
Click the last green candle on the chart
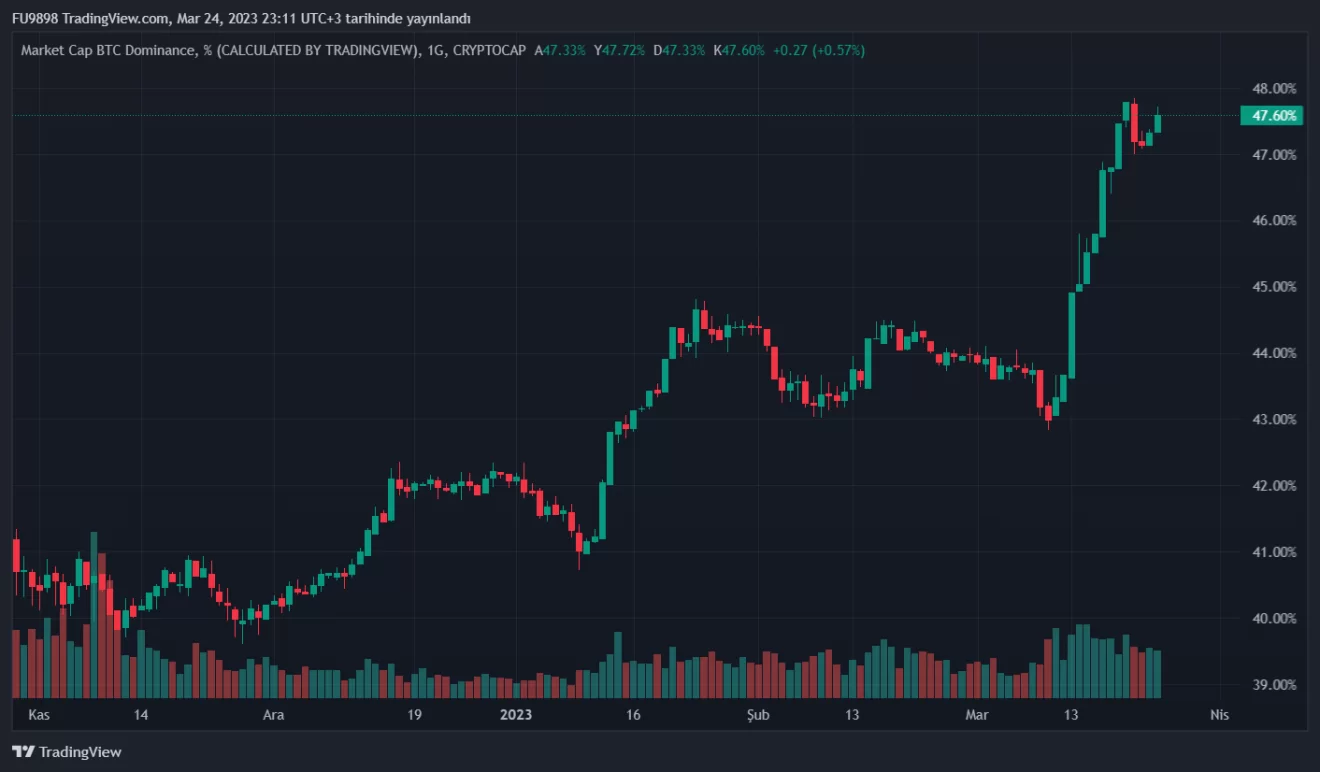(1157, 123)
